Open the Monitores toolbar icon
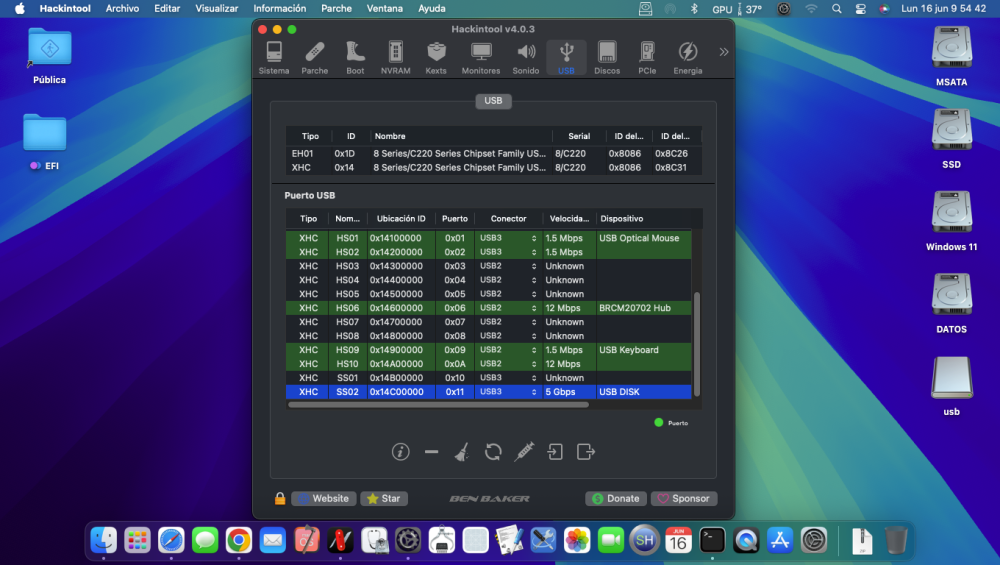 pos(481,58)
